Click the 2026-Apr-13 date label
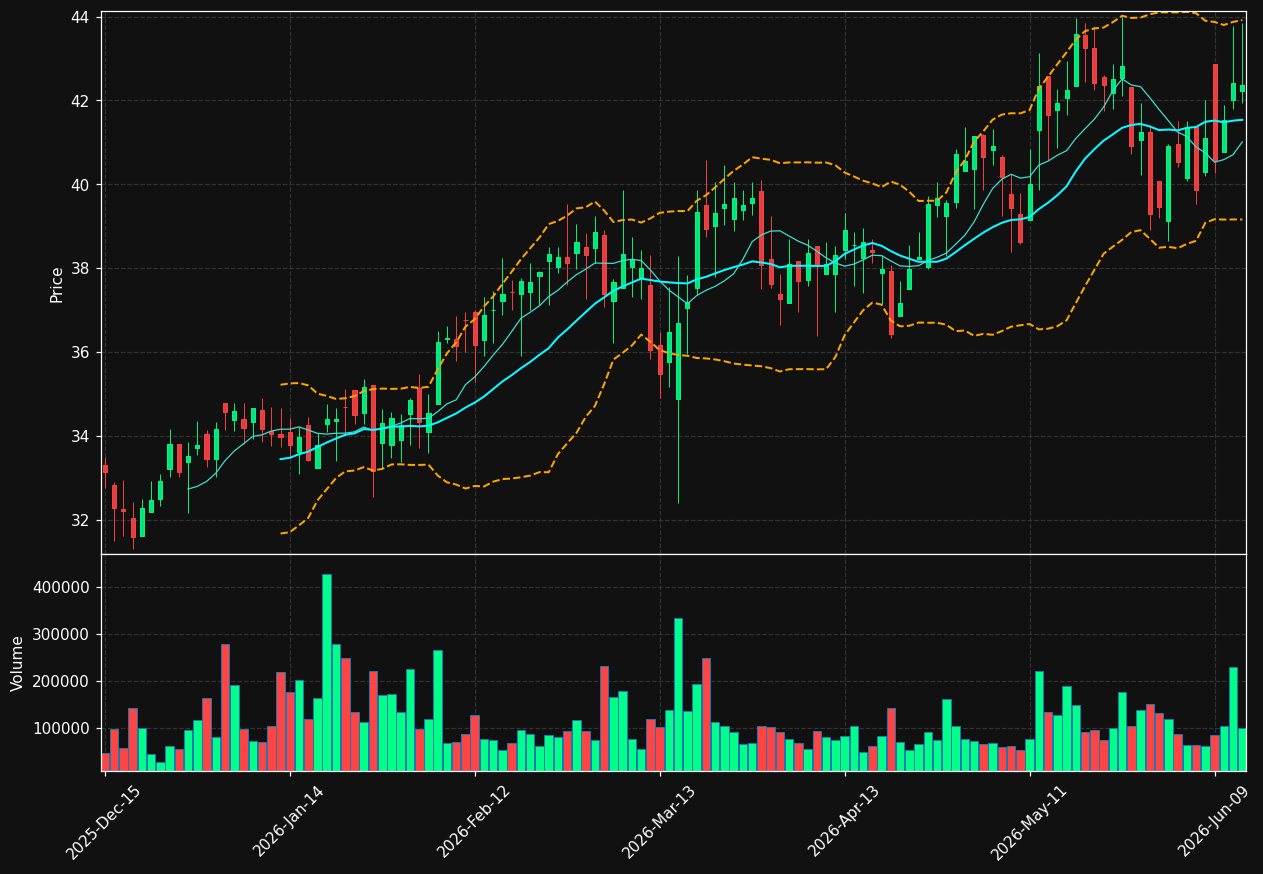Image resolution: width=1263 pixels, height=874 pixels. point(844,822)
